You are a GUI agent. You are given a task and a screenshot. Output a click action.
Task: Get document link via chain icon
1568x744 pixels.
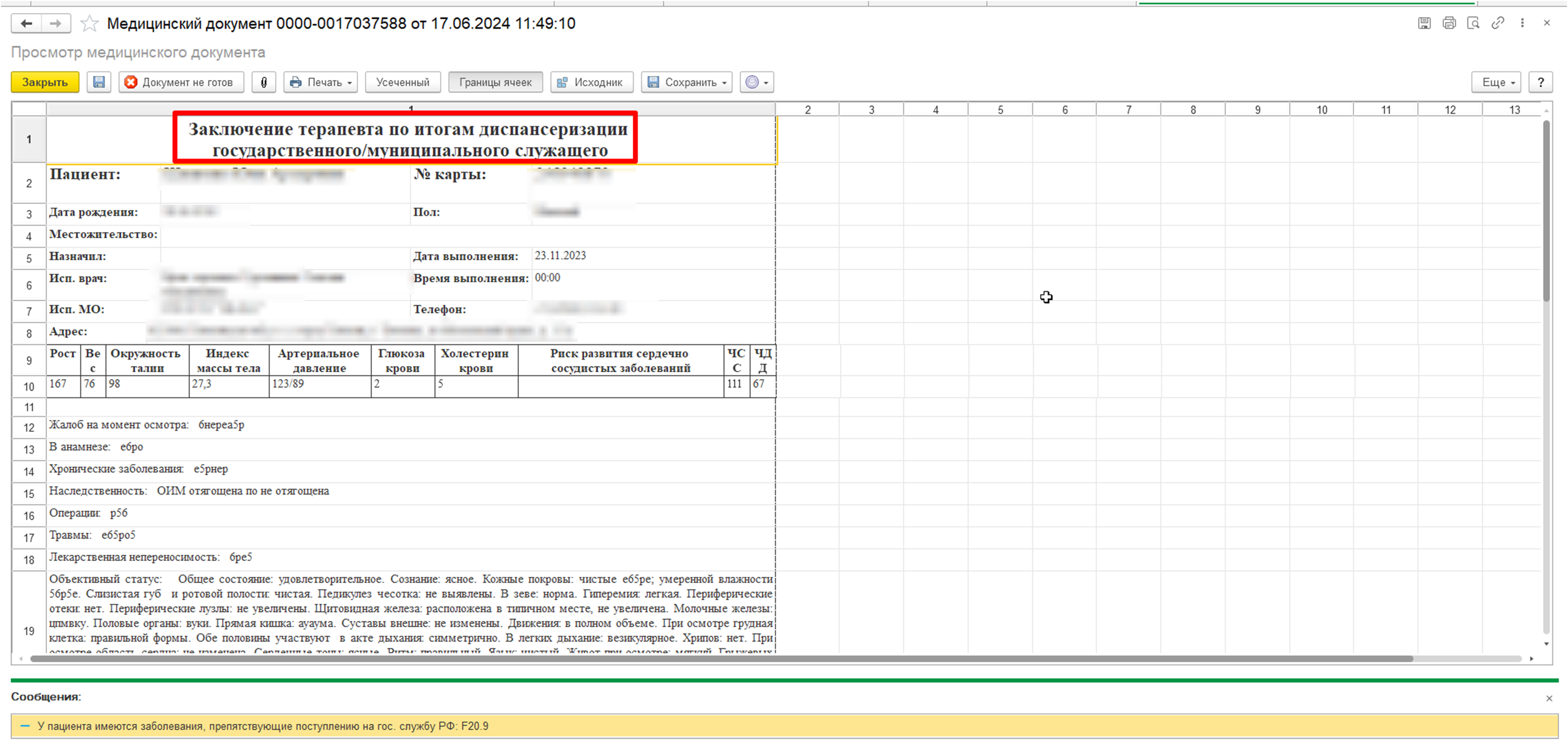click(1497, 23)
